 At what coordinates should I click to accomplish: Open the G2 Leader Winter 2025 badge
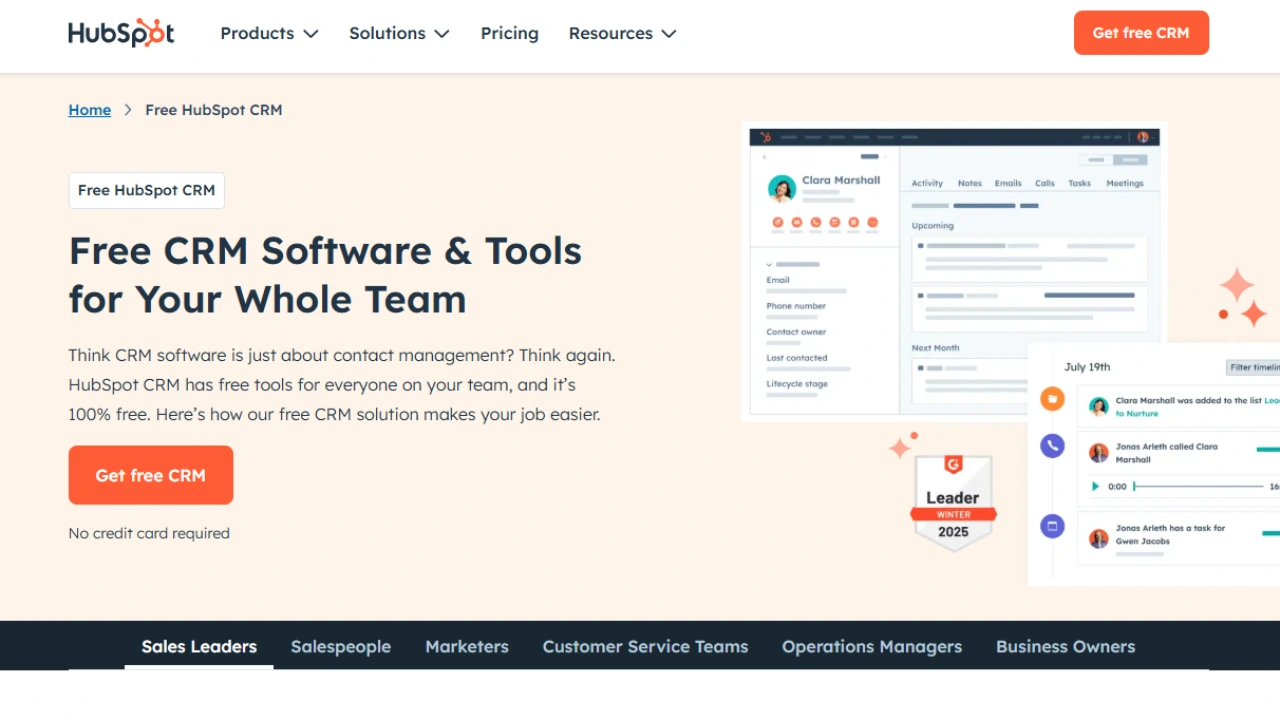pos(953,503)
